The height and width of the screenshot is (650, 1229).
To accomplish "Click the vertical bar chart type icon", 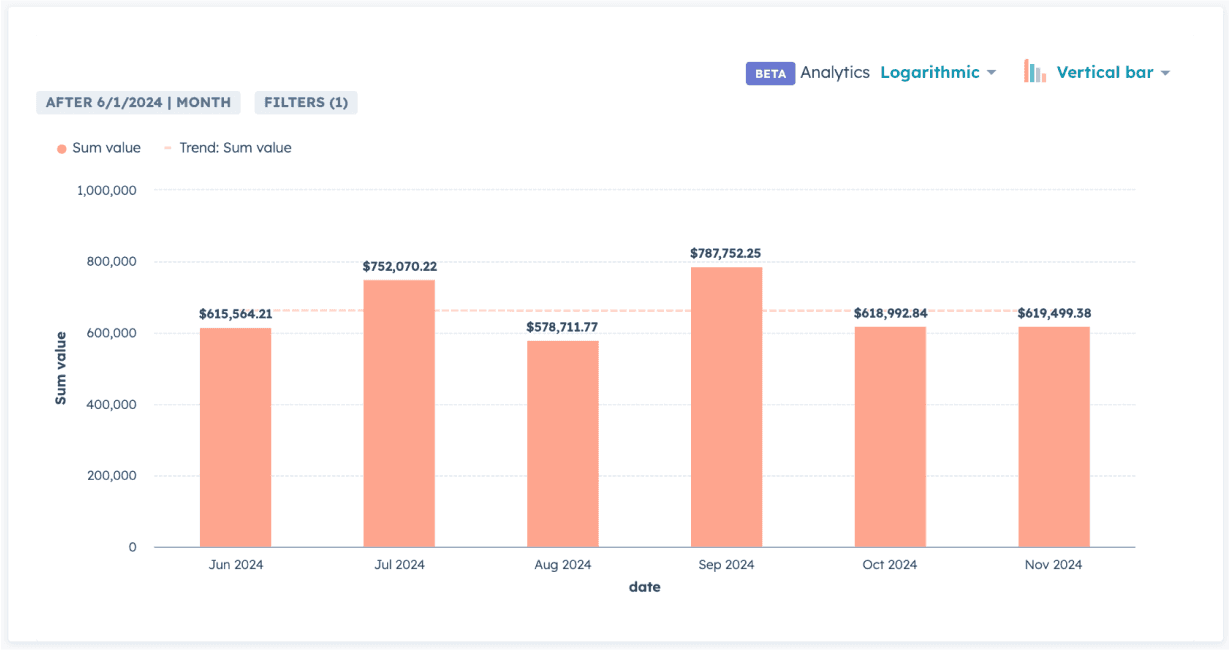I will click(1033, 71).
